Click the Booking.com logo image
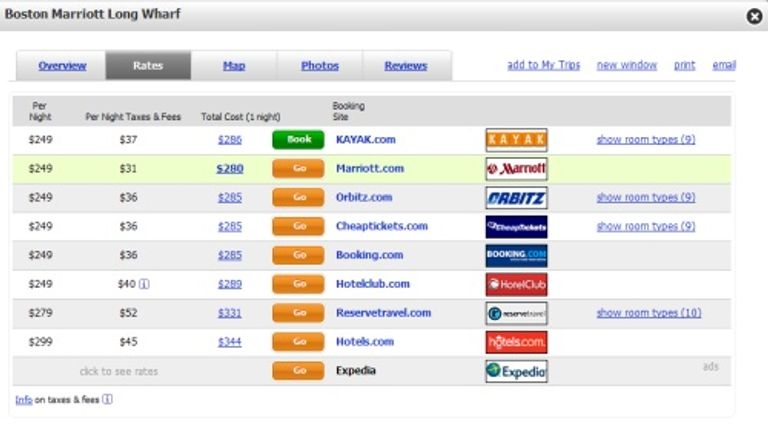The width and height of the screenshot is (768, 441). click(516, 255)
